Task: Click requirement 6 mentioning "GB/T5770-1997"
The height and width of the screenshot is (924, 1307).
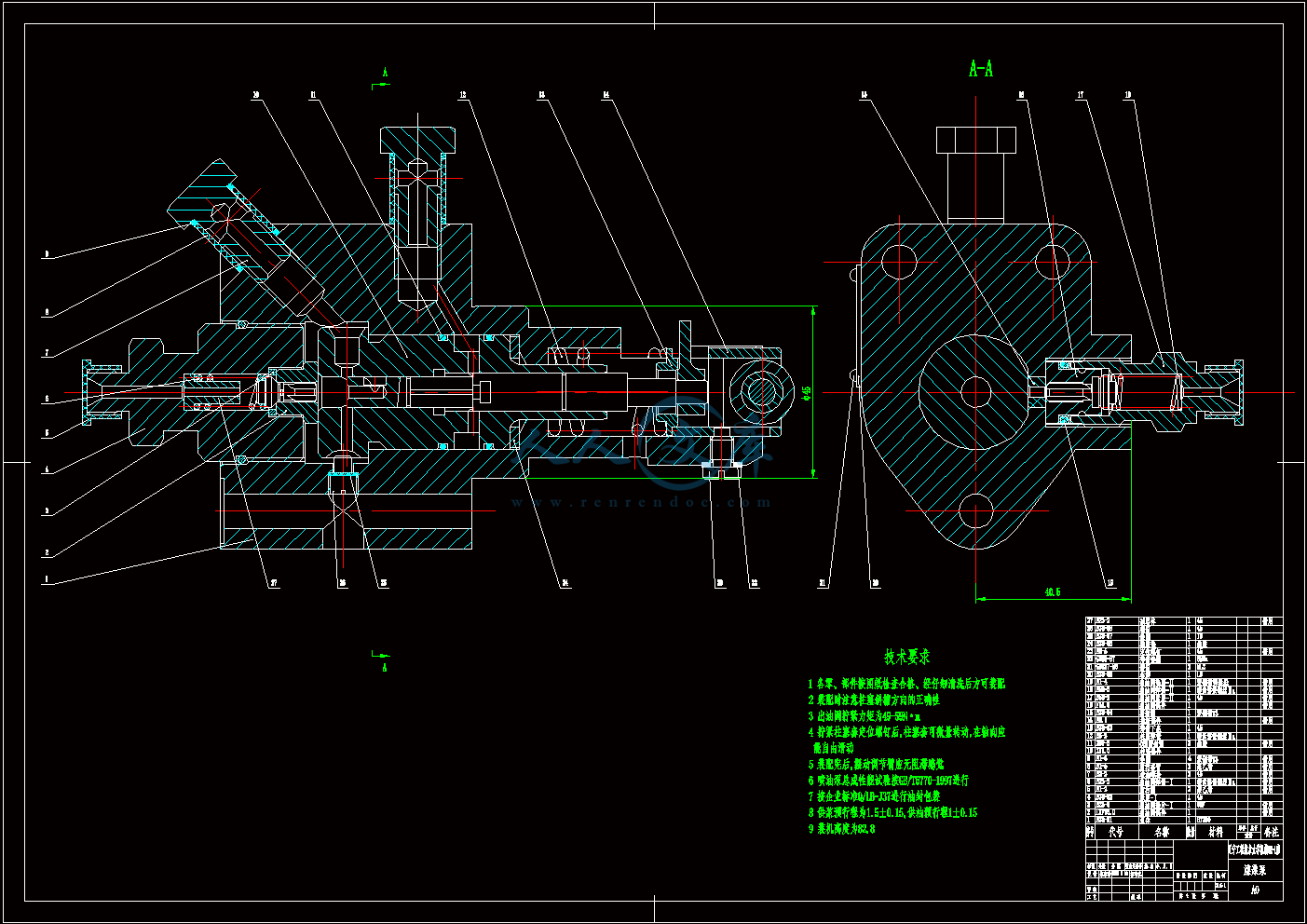Action: click(889, 781)
